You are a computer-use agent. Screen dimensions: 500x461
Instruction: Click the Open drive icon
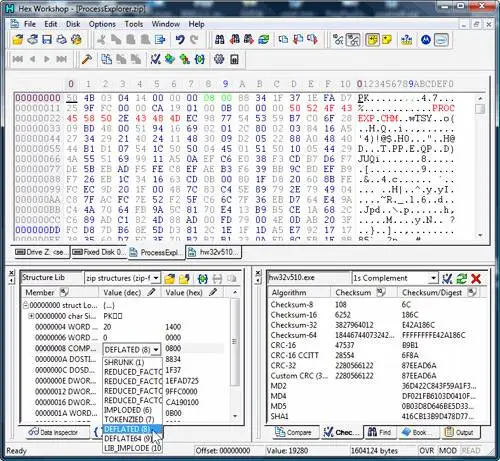[32, 40]
